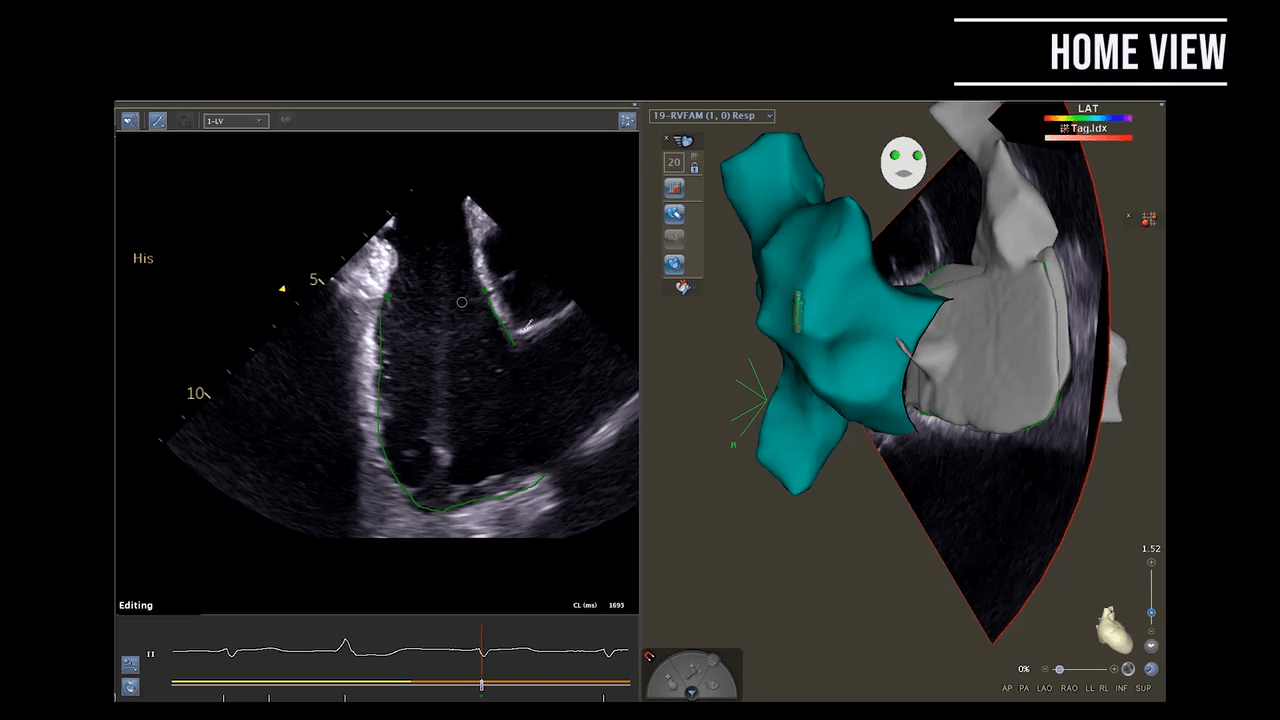Click the heart icon in ultrasound toolbar
1280x720 pixels.
(130, 120)
